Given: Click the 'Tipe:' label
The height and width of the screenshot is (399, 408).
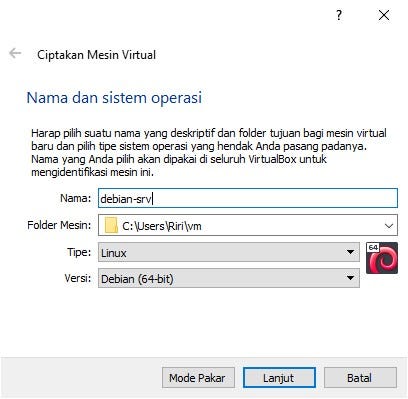Looking at the screenshot, I should pos(79,252).
